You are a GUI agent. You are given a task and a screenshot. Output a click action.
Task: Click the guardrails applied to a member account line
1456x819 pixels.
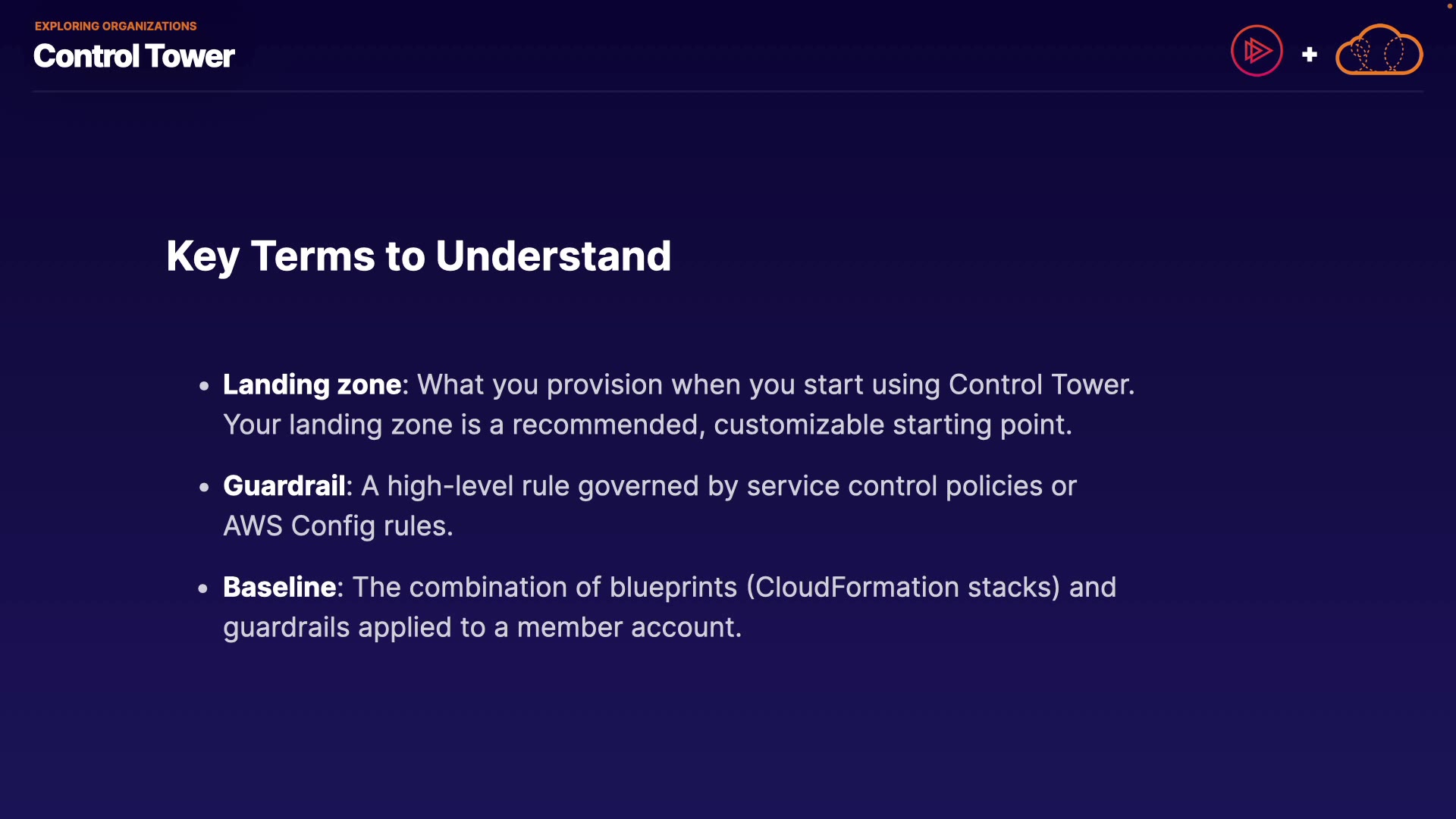pyautogui.click(x=482, y=627)
